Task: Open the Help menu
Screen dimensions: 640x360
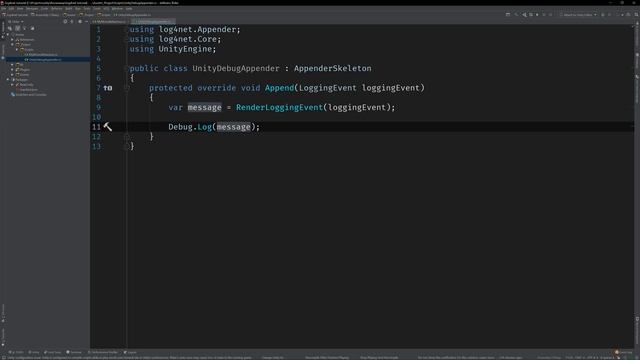Action: tap(129, 9)
